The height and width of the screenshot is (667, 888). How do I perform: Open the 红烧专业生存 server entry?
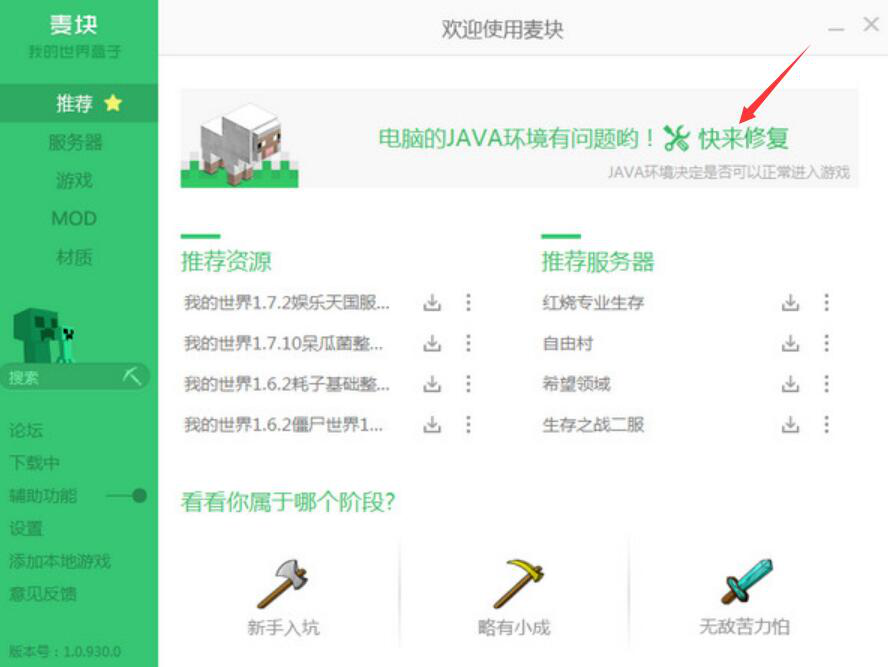pos(593,302)
